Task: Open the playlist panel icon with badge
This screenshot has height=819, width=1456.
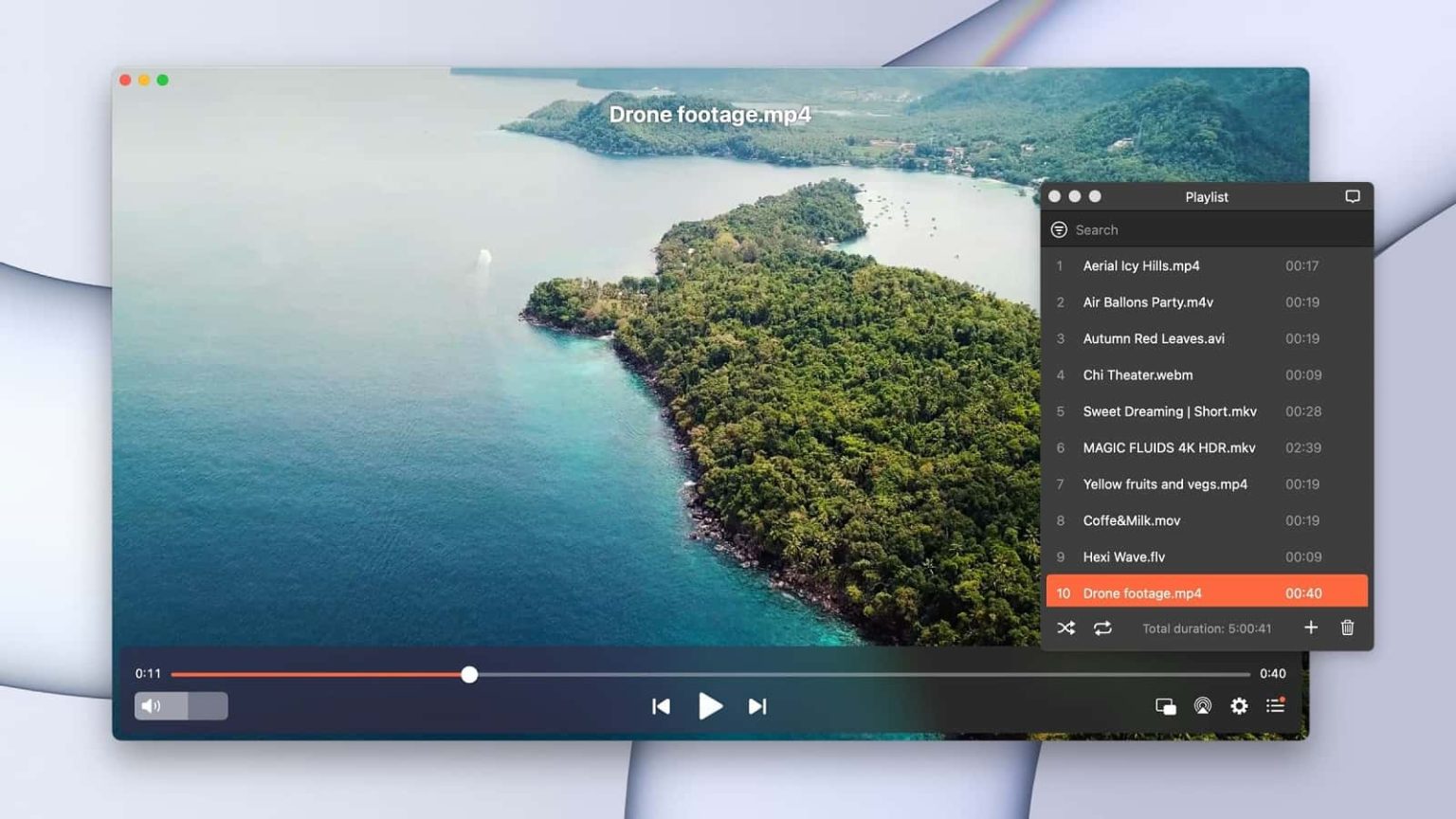Action: (x=1275, y=706)
